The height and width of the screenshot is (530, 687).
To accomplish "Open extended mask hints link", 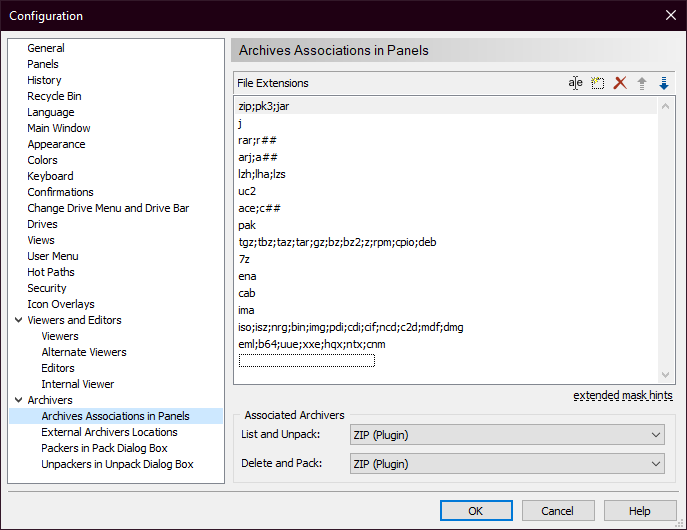I will 622,396.
